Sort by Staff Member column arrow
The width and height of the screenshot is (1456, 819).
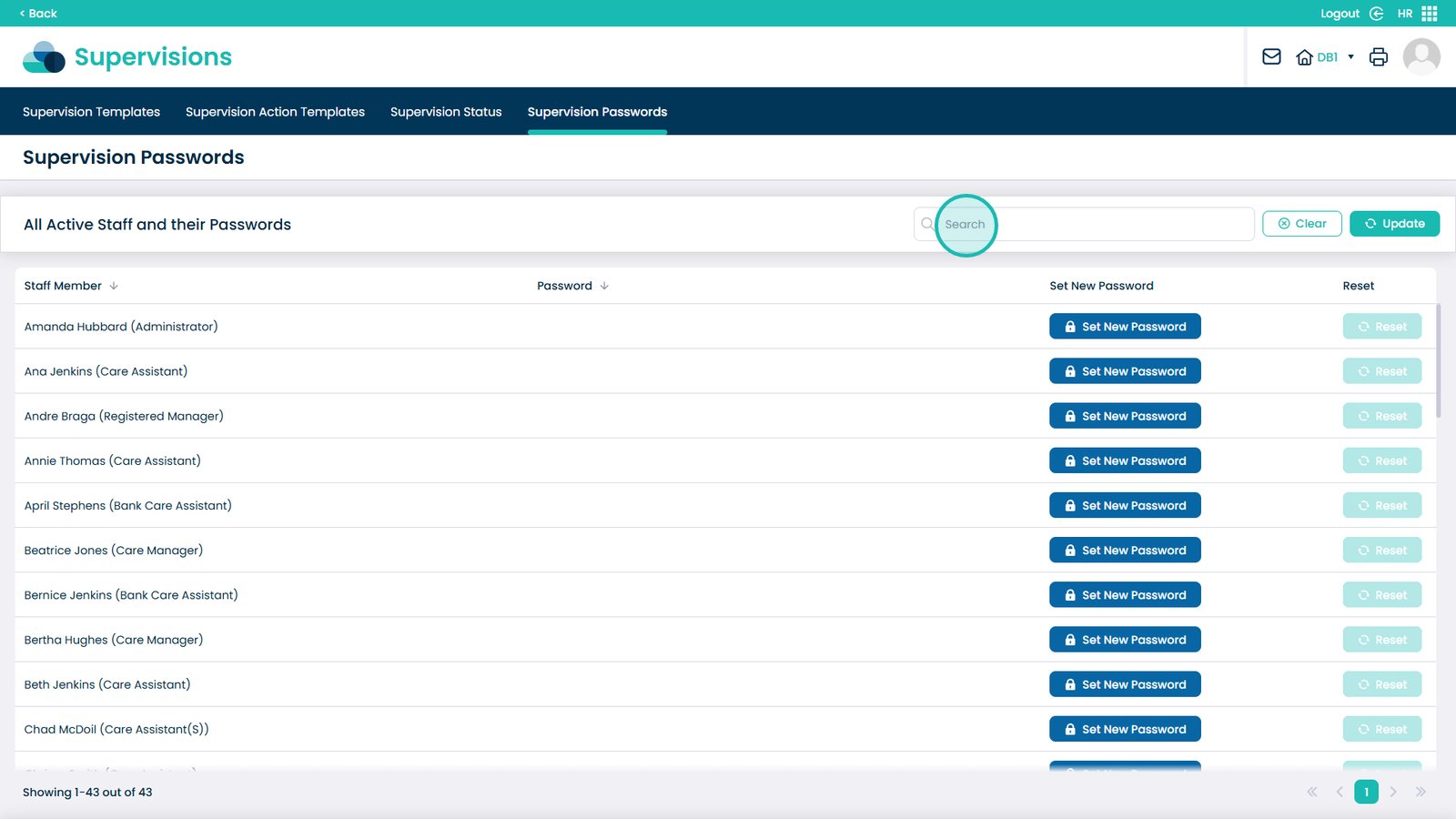coord(114,286)
